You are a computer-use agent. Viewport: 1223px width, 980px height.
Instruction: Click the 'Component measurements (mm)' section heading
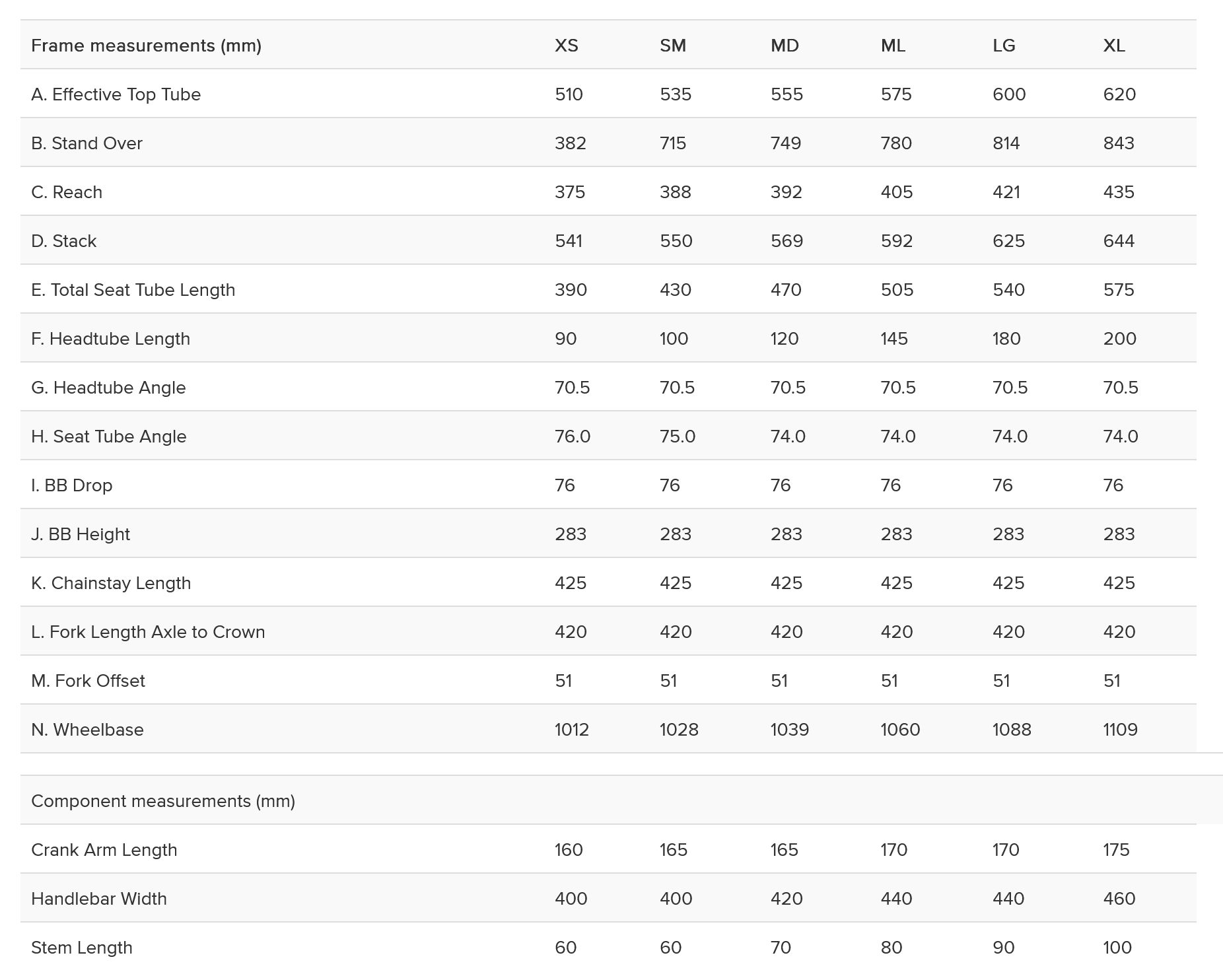(162, 801)
